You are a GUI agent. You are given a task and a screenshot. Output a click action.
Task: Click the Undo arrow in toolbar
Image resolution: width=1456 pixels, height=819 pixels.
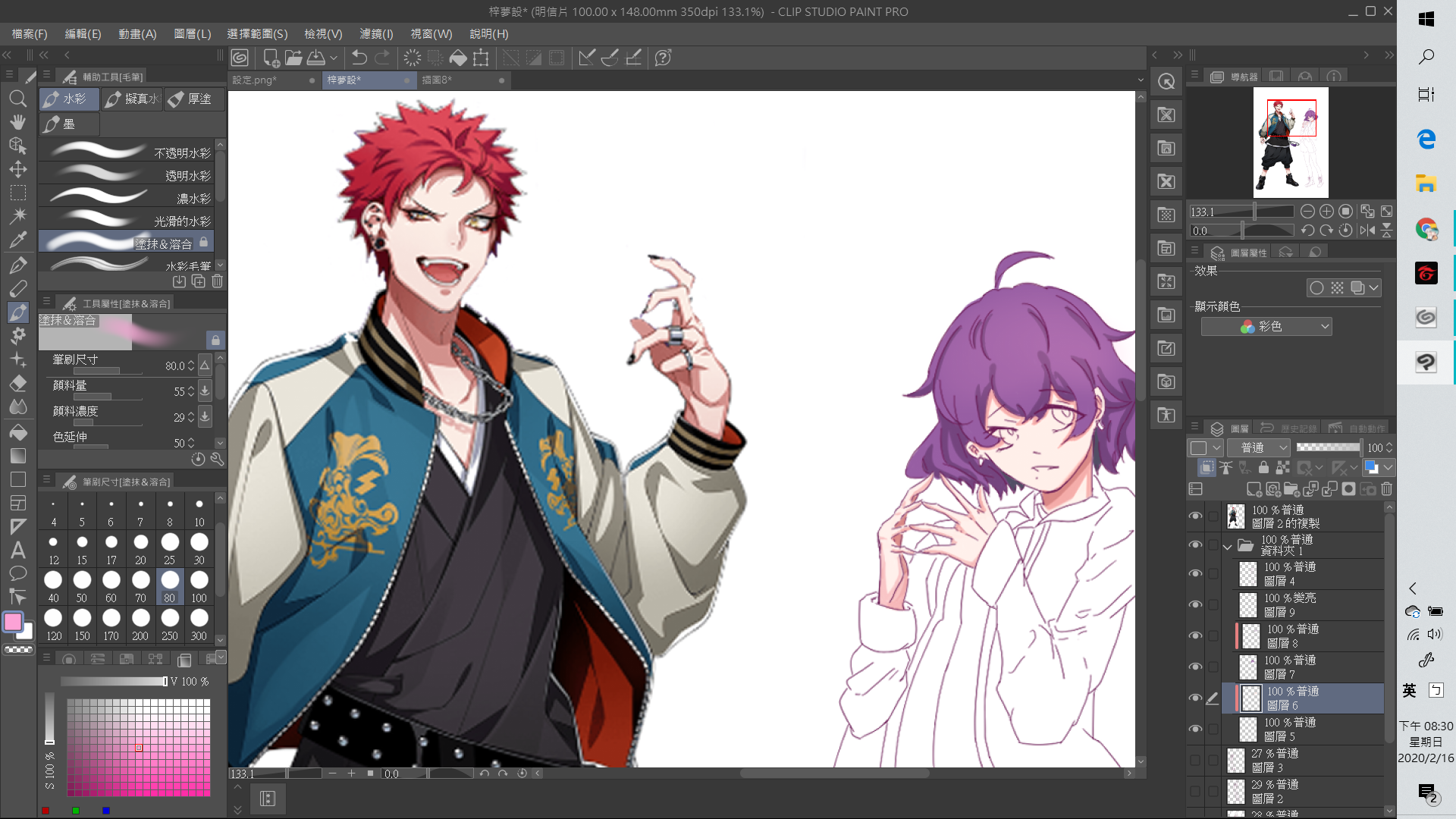[x=359, y=58]
